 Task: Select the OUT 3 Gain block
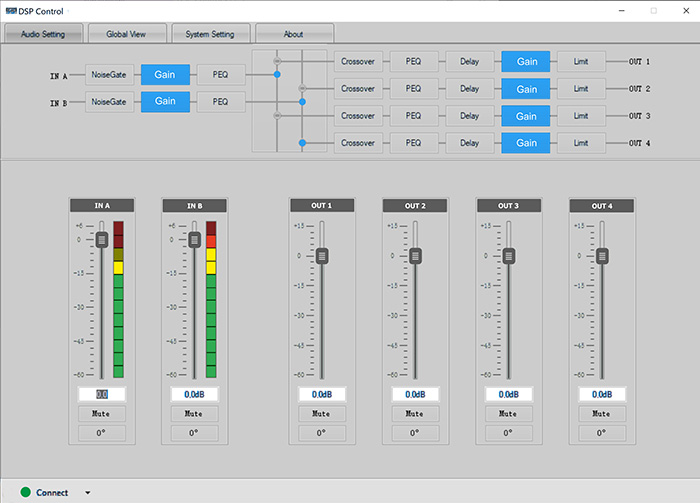[x=526, y=116]
